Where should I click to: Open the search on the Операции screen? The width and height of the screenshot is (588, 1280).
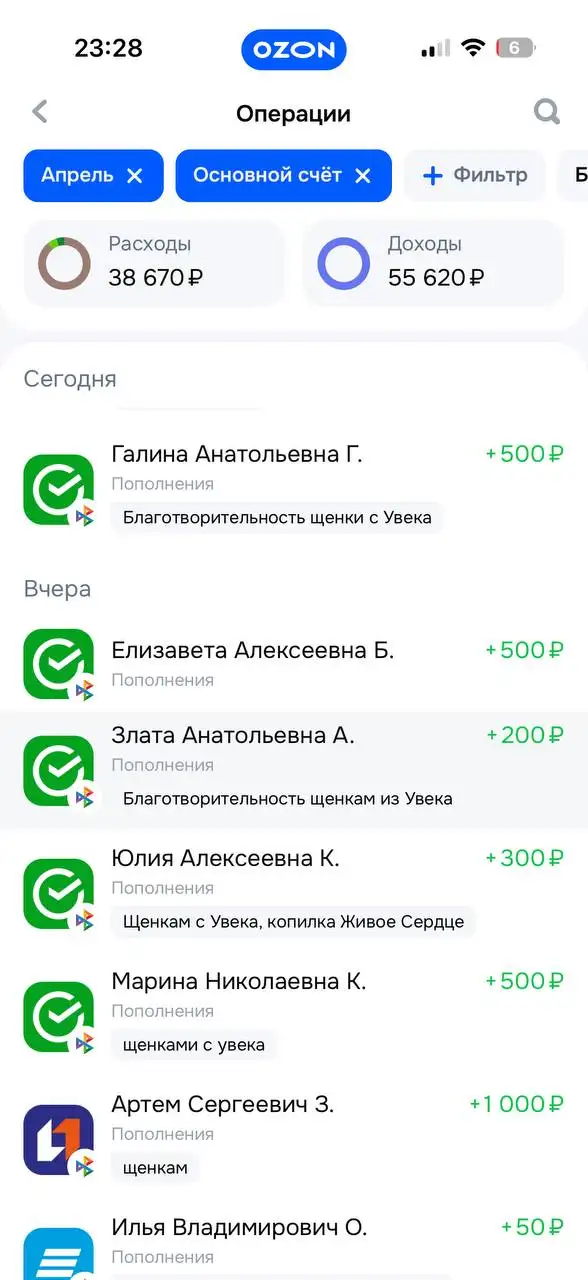tap(546, 112)
